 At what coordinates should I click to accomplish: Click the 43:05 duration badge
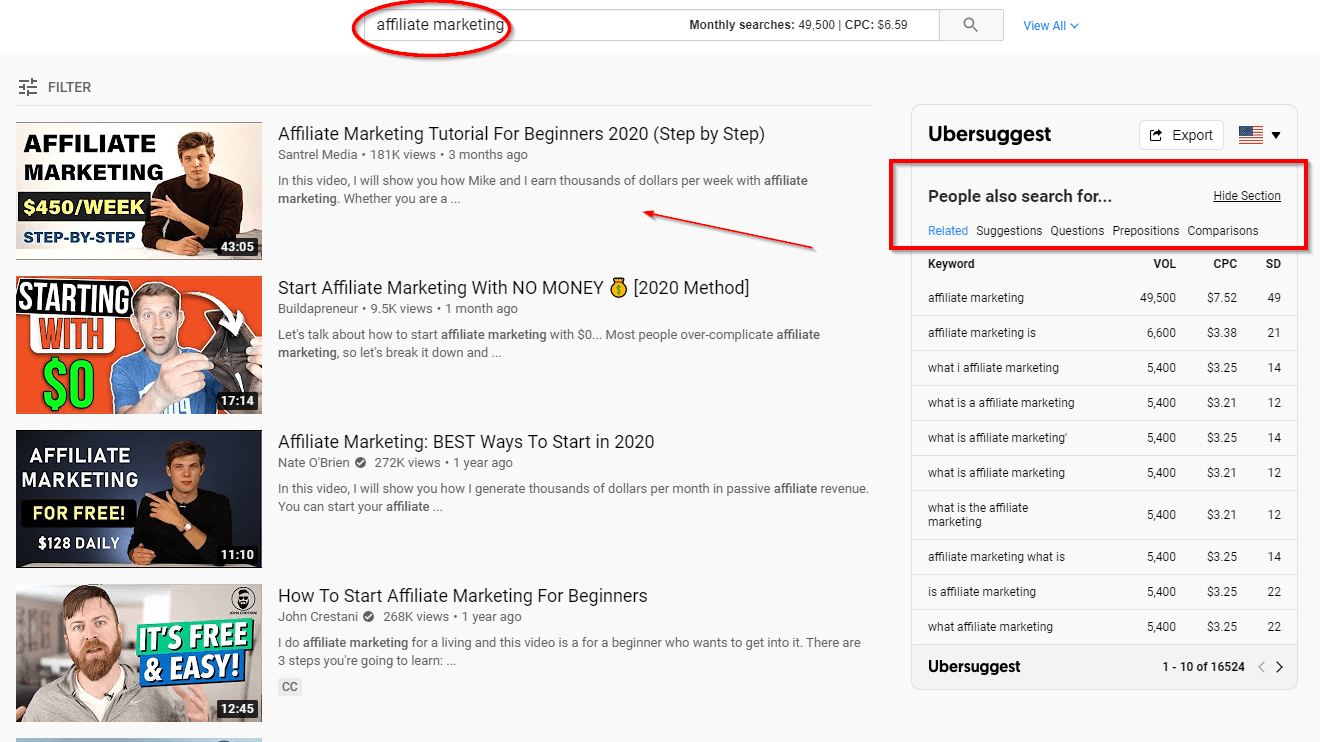click(x=237, y=247)
